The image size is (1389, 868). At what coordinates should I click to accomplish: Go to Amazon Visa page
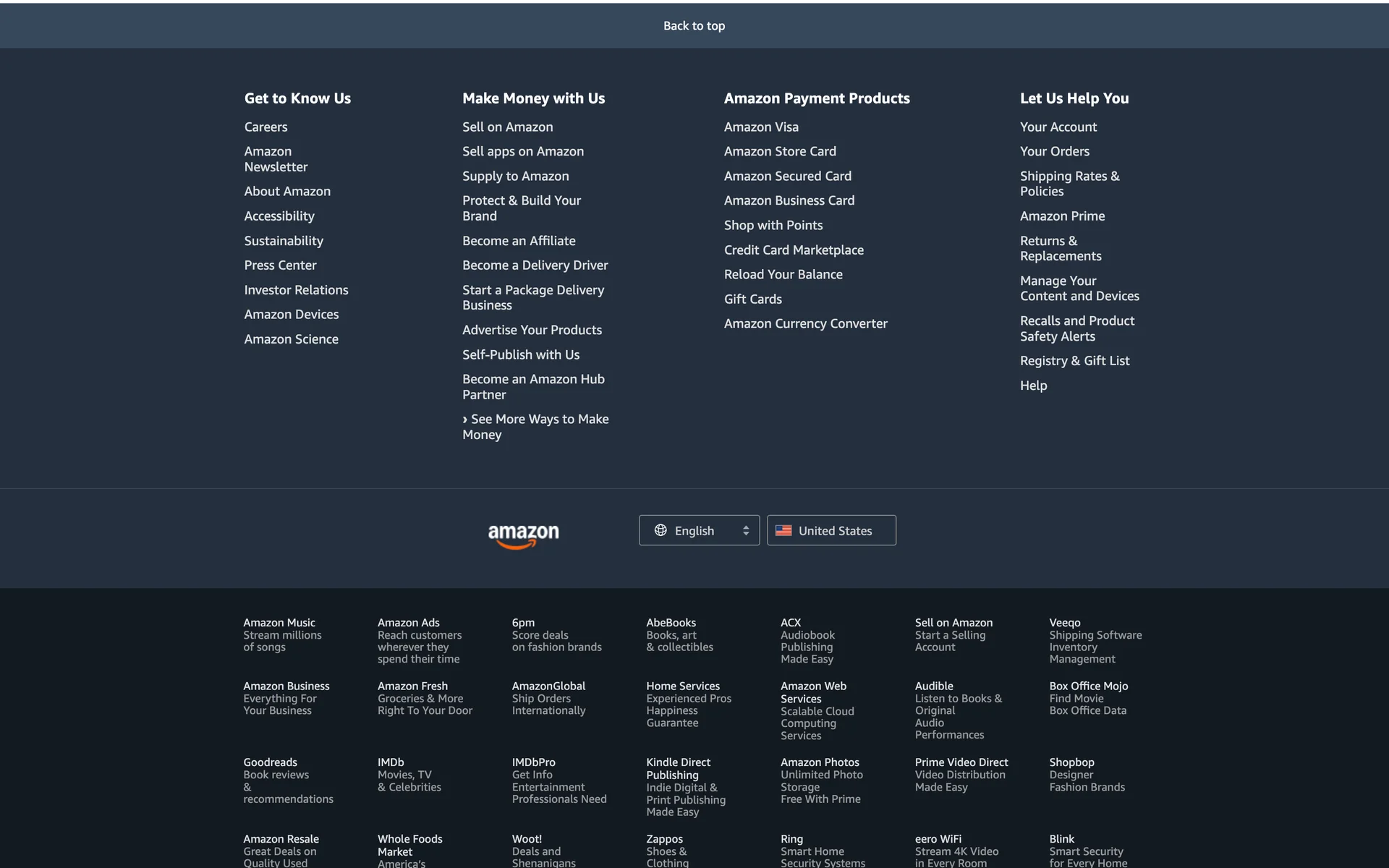coord(761,127)
